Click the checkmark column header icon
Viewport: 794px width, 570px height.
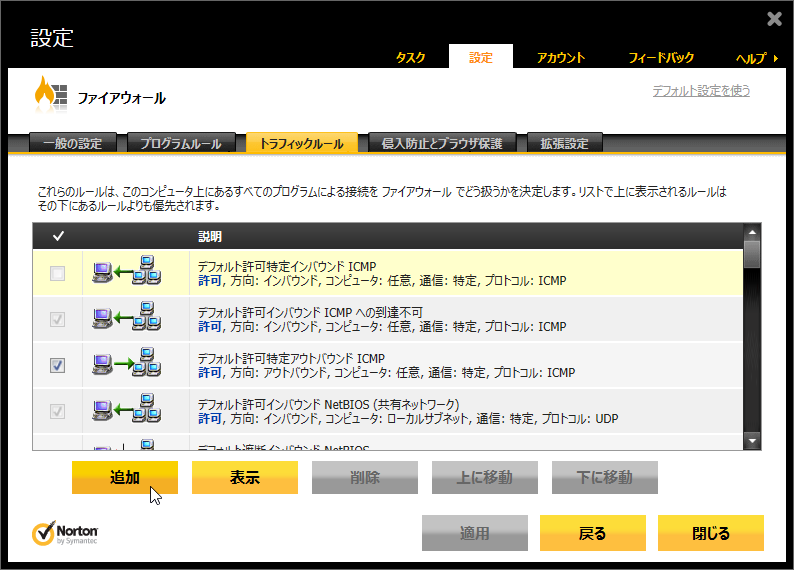(x=58, y=237)
